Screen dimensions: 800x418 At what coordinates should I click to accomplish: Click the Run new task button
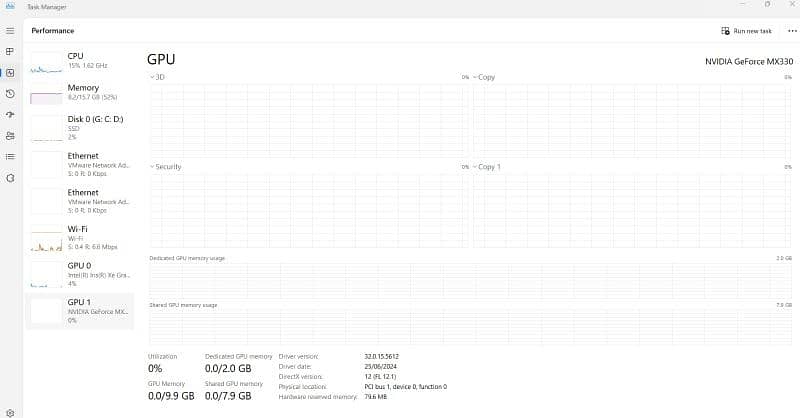click(x=746, y=31)
